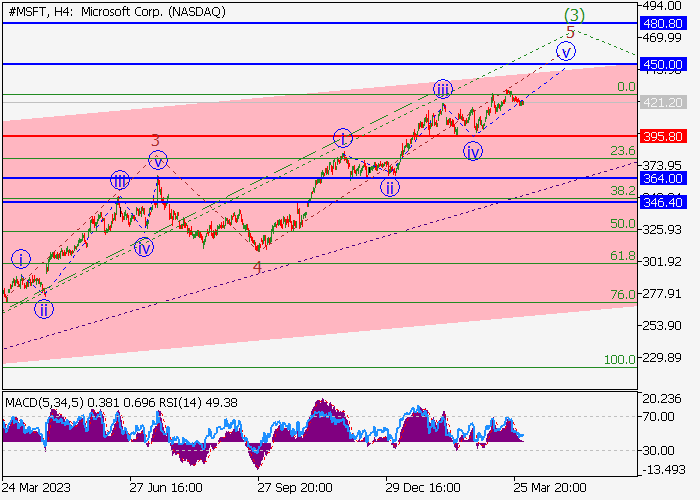Viewport: 700px width, 500px height.
Task: Click the 61.8 Fibonacci level label
Action: pos(623,256)
